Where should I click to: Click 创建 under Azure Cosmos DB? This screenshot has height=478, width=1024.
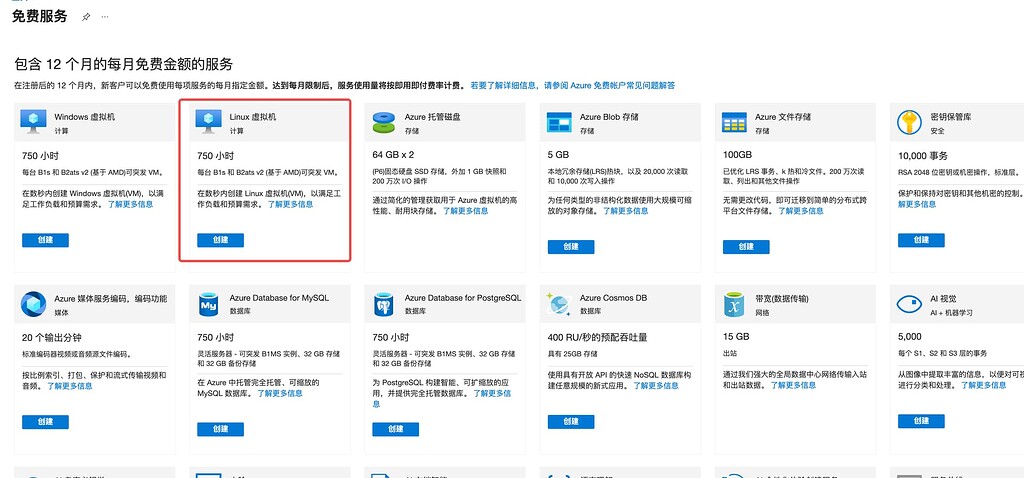(571, 422)
